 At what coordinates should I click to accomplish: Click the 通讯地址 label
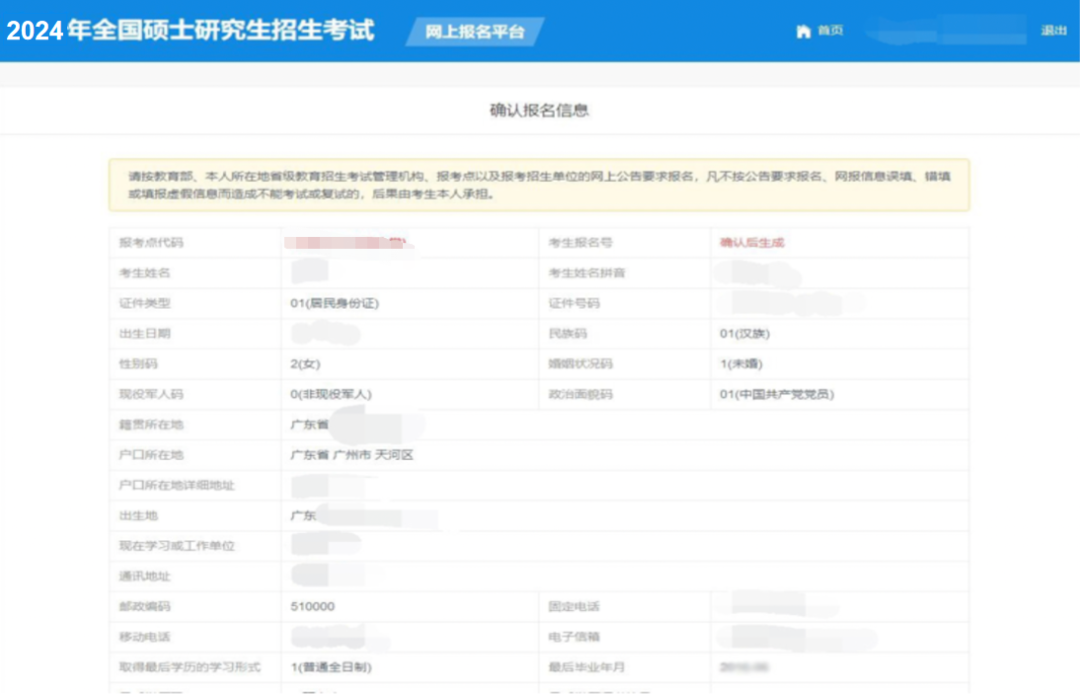click(x=145, y=576)
